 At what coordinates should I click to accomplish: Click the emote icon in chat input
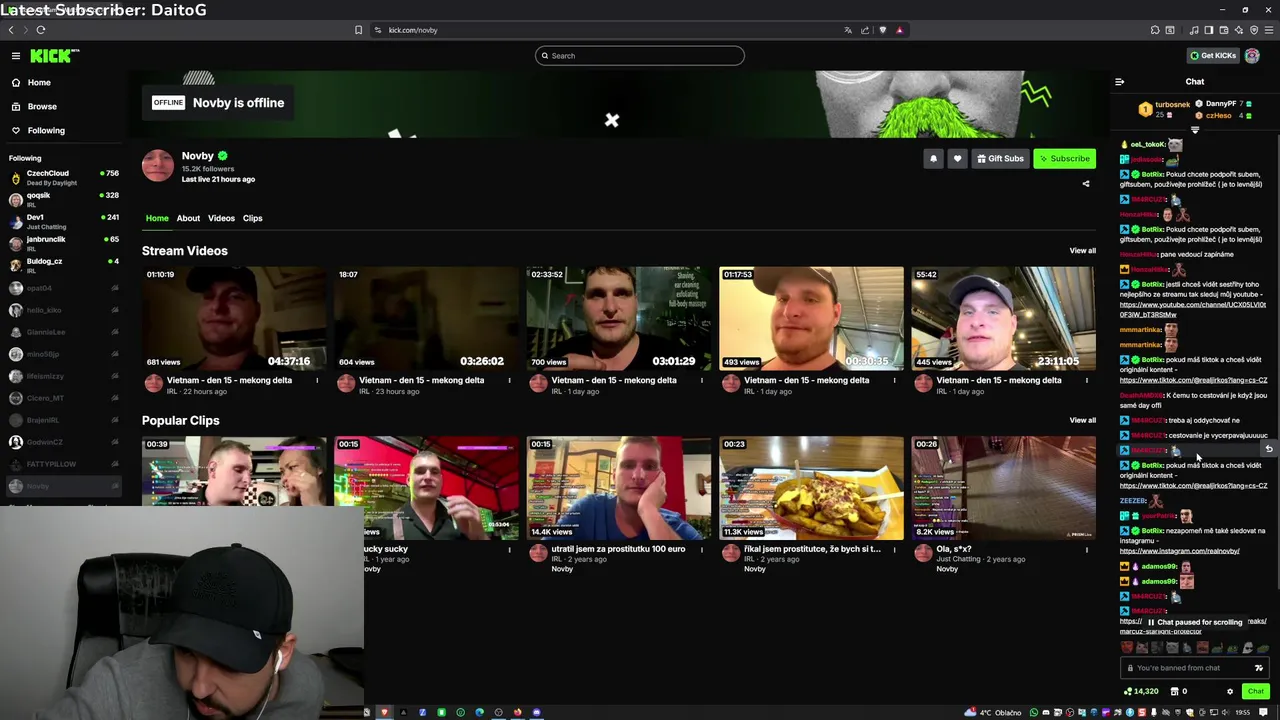1258,668
